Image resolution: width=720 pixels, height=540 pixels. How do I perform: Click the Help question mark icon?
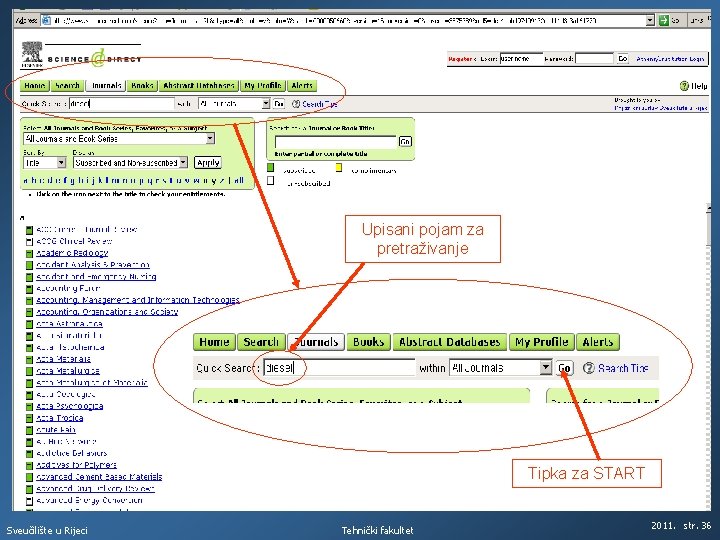coord(684,86)
